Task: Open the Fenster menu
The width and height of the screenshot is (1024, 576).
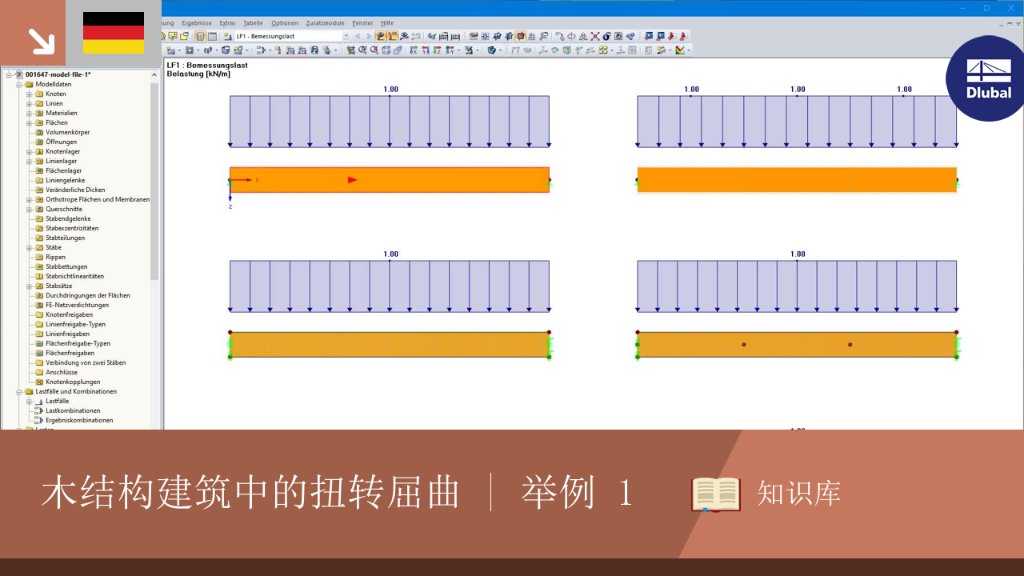Action: coord(362,23)
